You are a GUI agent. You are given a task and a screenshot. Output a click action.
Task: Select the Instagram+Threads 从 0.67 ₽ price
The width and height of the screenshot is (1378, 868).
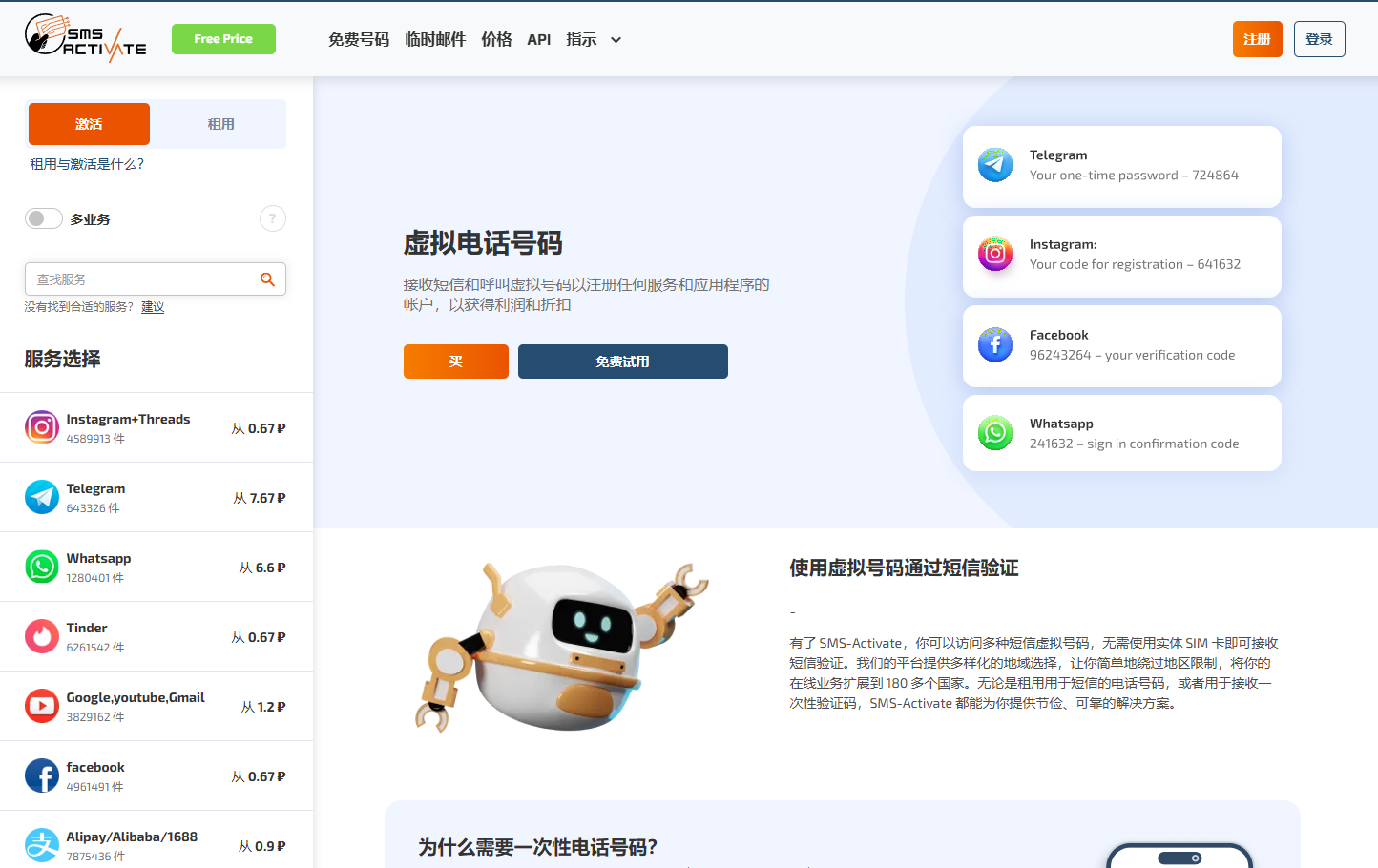[x=259, y=428]
